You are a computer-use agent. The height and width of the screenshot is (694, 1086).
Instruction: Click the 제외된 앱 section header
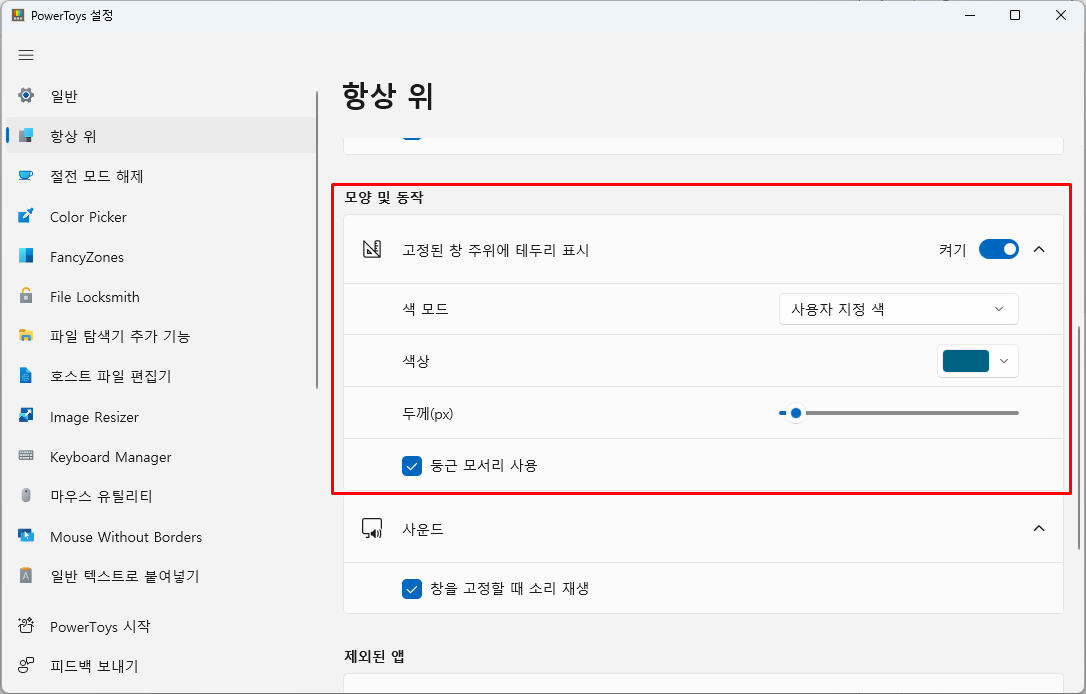374,656
